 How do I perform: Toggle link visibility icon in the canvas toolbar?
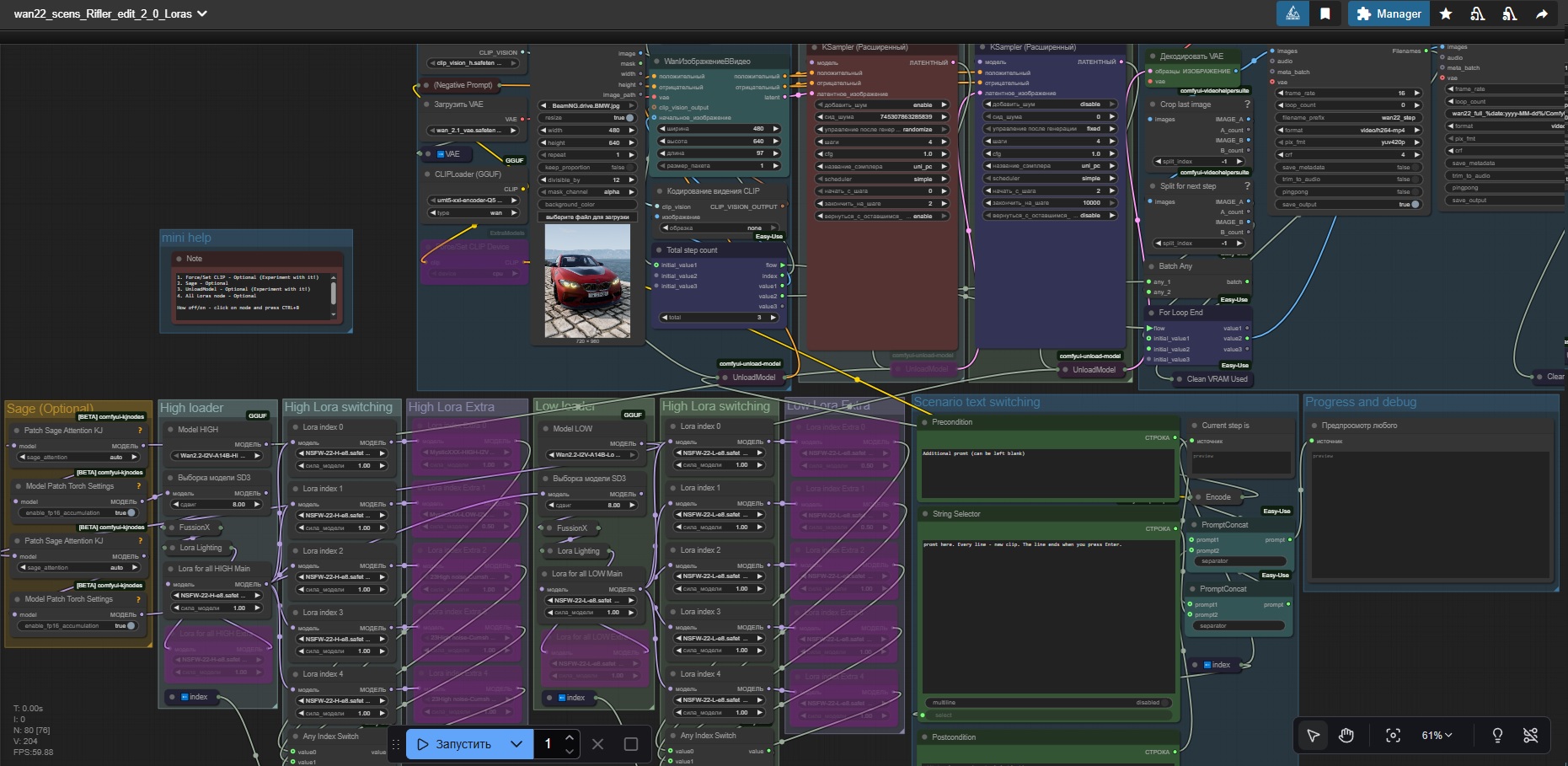[1531, 735]
